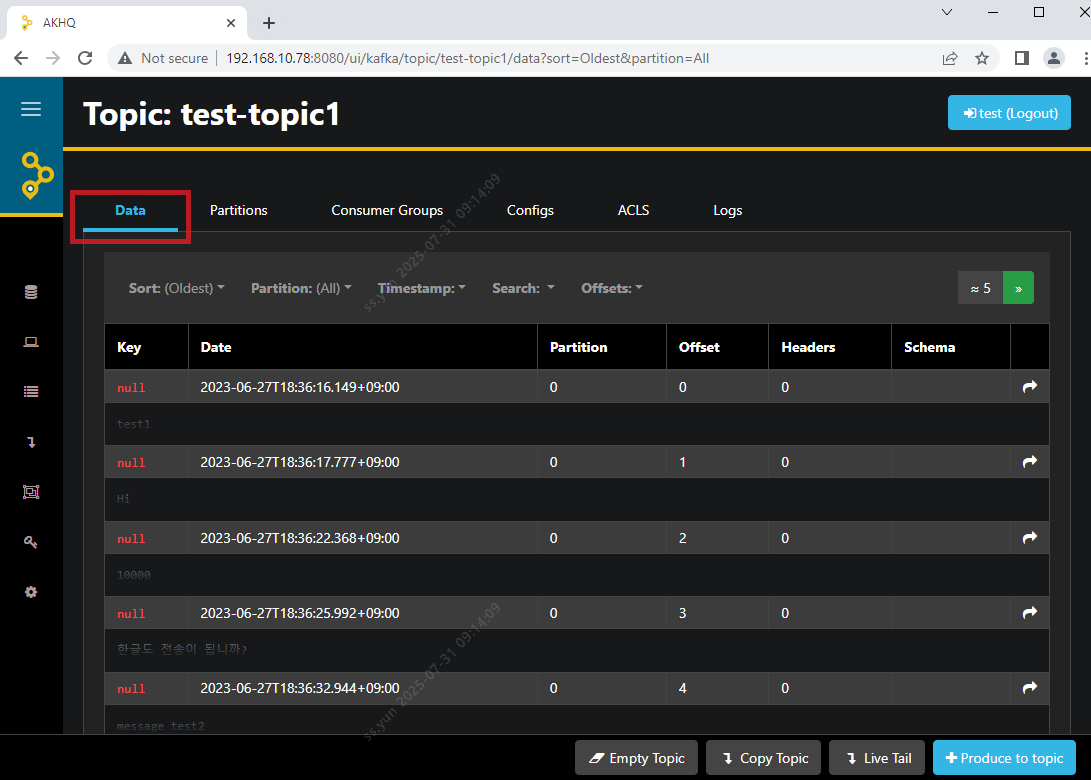
Task: Switch to the Partitions tab
Action: [x=238, y=210]
